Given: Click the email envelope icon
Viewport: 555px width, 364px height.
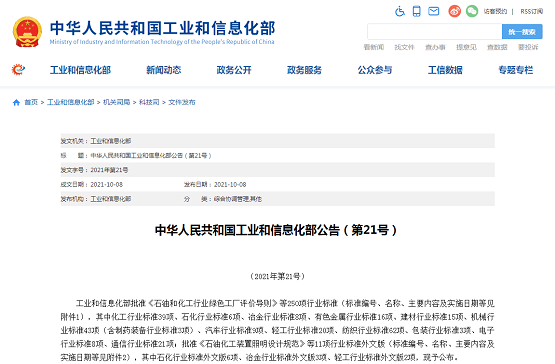Looking at the screenshot, I should [434, 11].
